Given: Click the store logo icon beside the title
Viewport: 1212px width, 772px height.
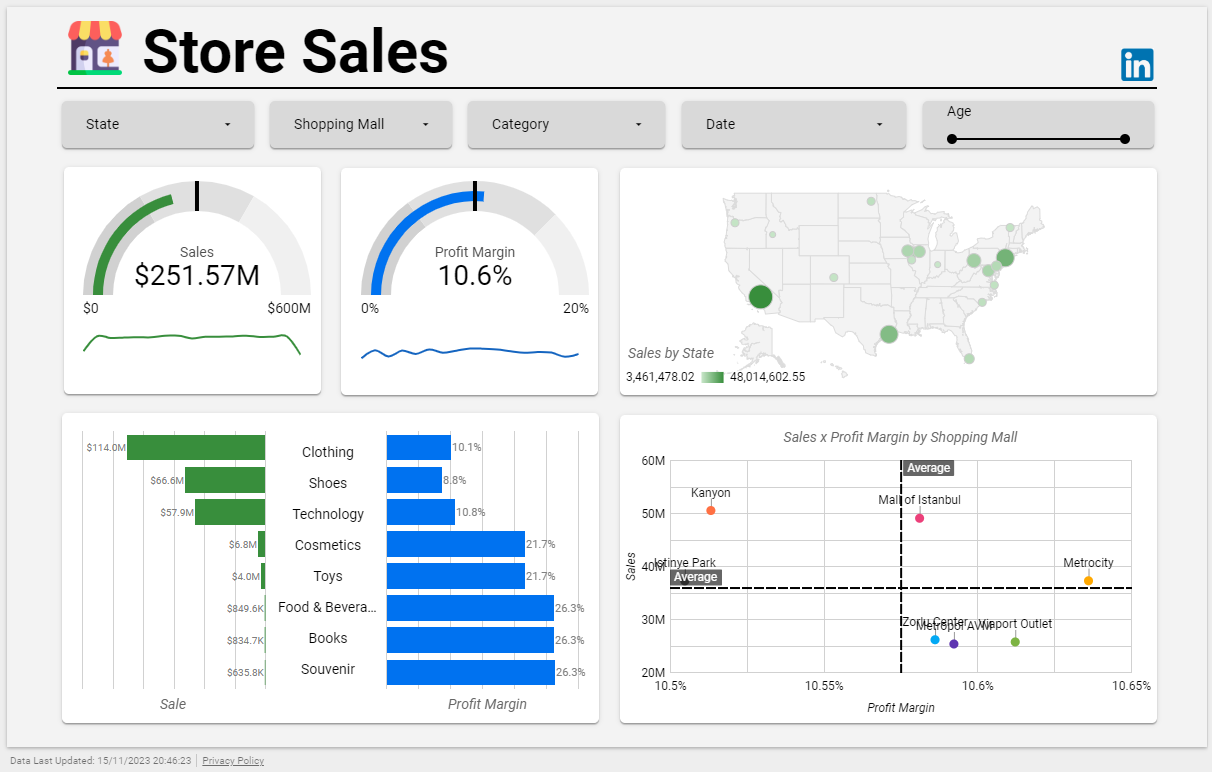Looking at the screenshot, I should coord(97,48).
